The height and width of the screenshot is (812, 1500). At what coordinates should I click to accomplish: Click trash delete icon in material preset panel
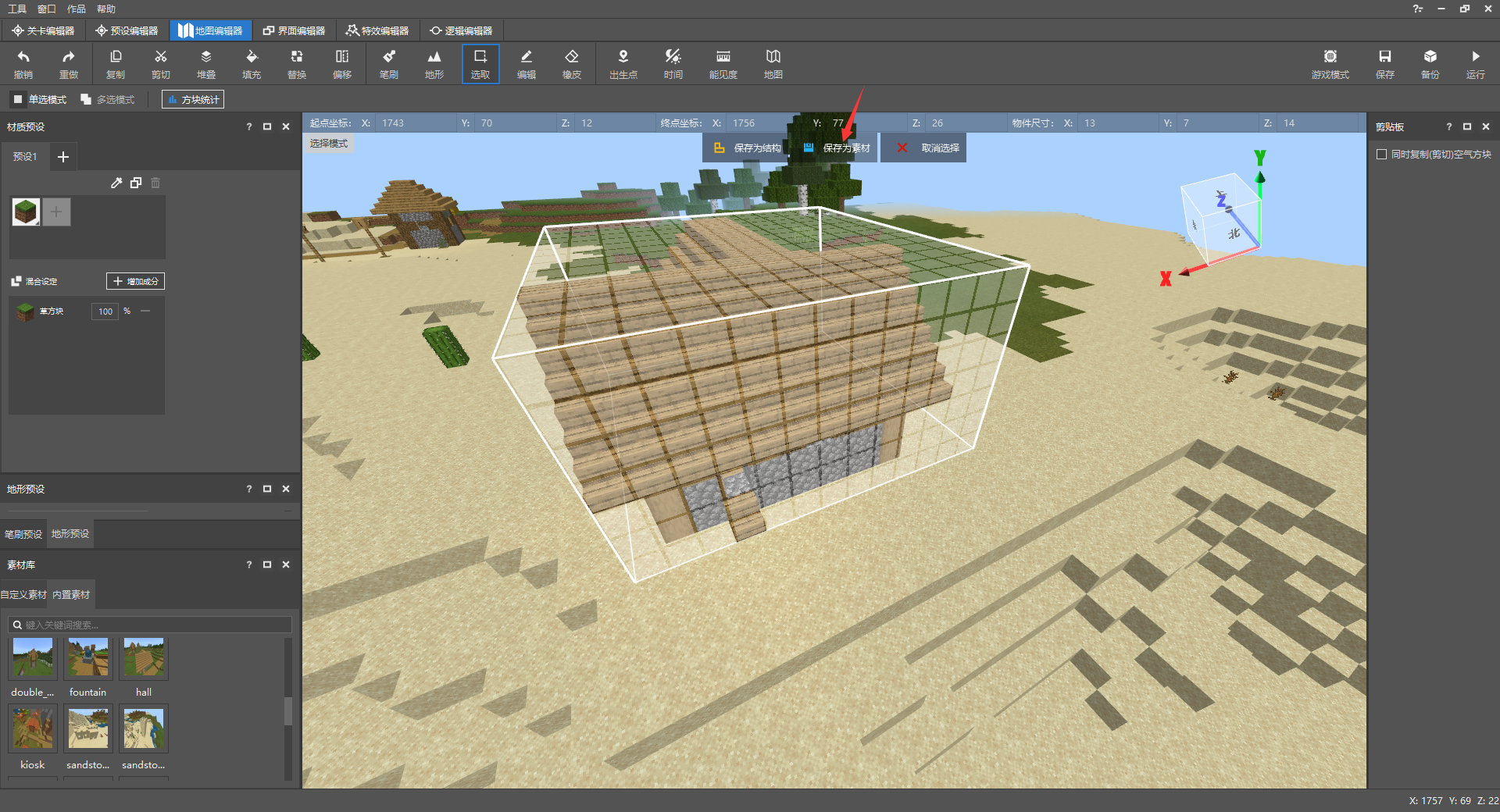click(x=155, y=183)
